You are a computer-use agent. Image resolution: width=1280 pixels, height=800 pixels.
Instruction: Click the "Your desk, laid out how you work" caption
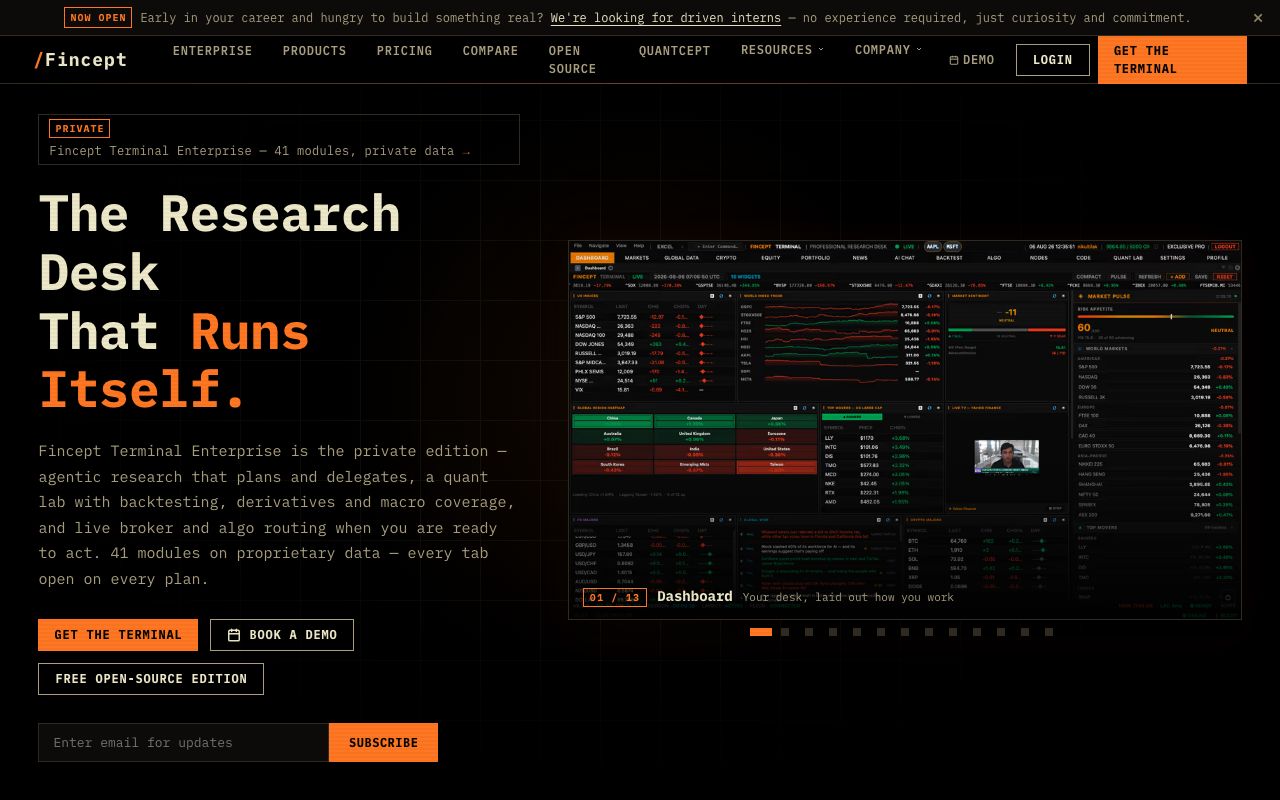[848, 597]
